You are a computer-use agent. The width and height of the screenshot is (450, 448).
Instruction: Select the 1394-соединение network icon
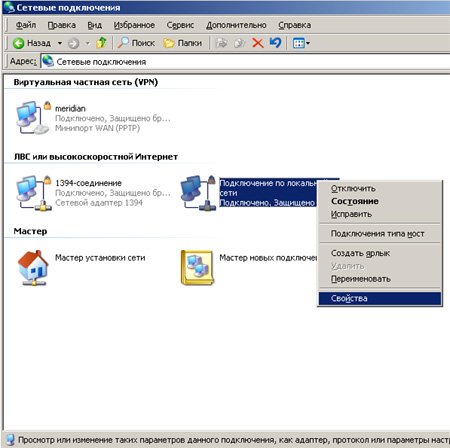click(x=33, y=193)
